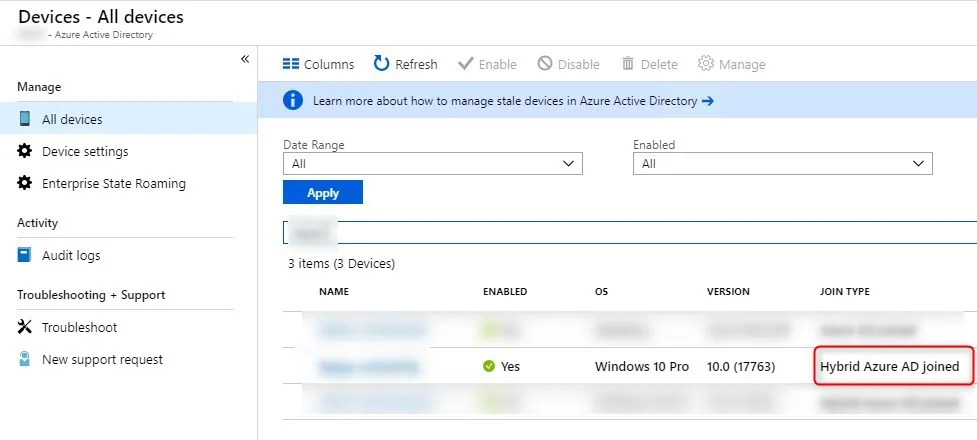This screenshot has width=977, height=440.
Task: Sort by VERSION column header
Action: [x=728, y=292]
